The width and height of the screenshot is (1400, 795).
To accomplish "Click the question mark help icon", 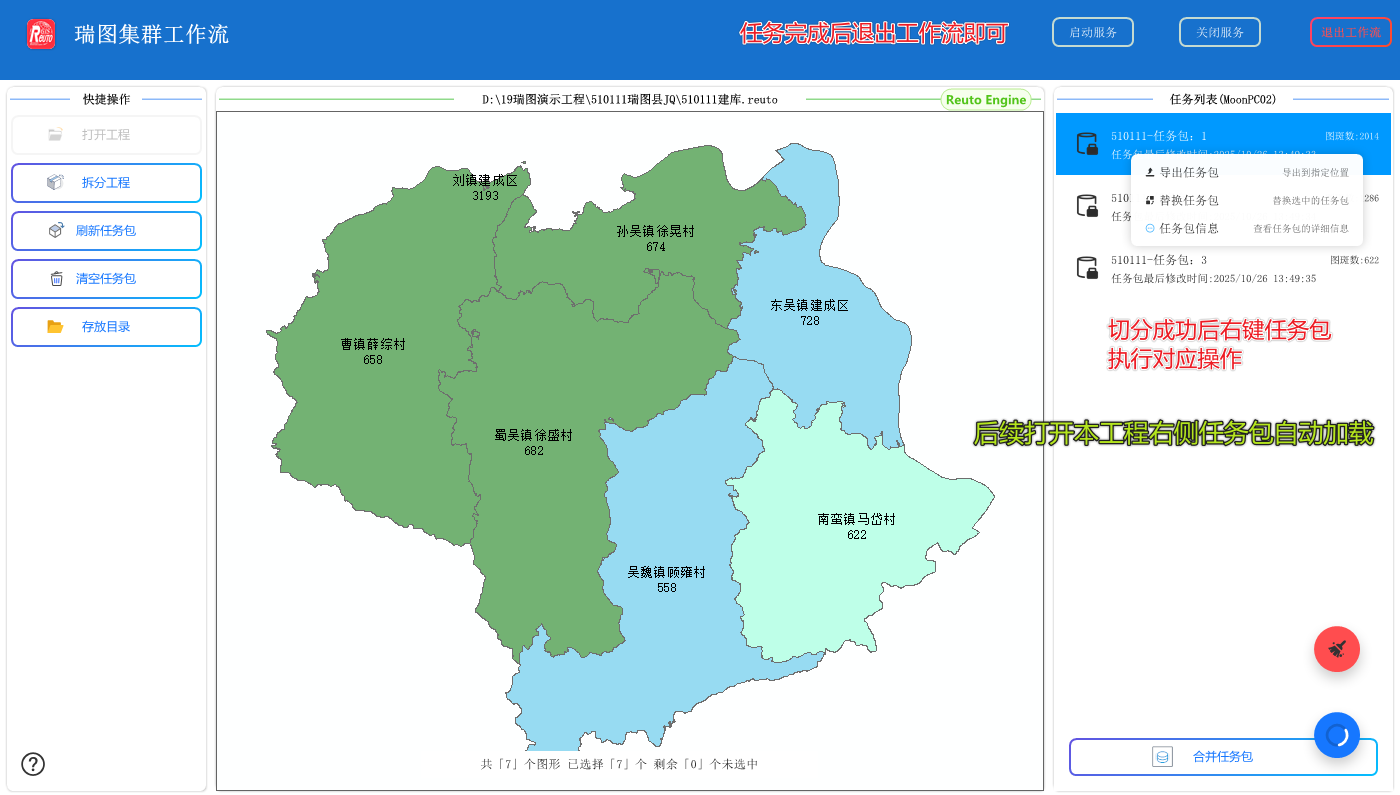I will [x=33, y=764].
